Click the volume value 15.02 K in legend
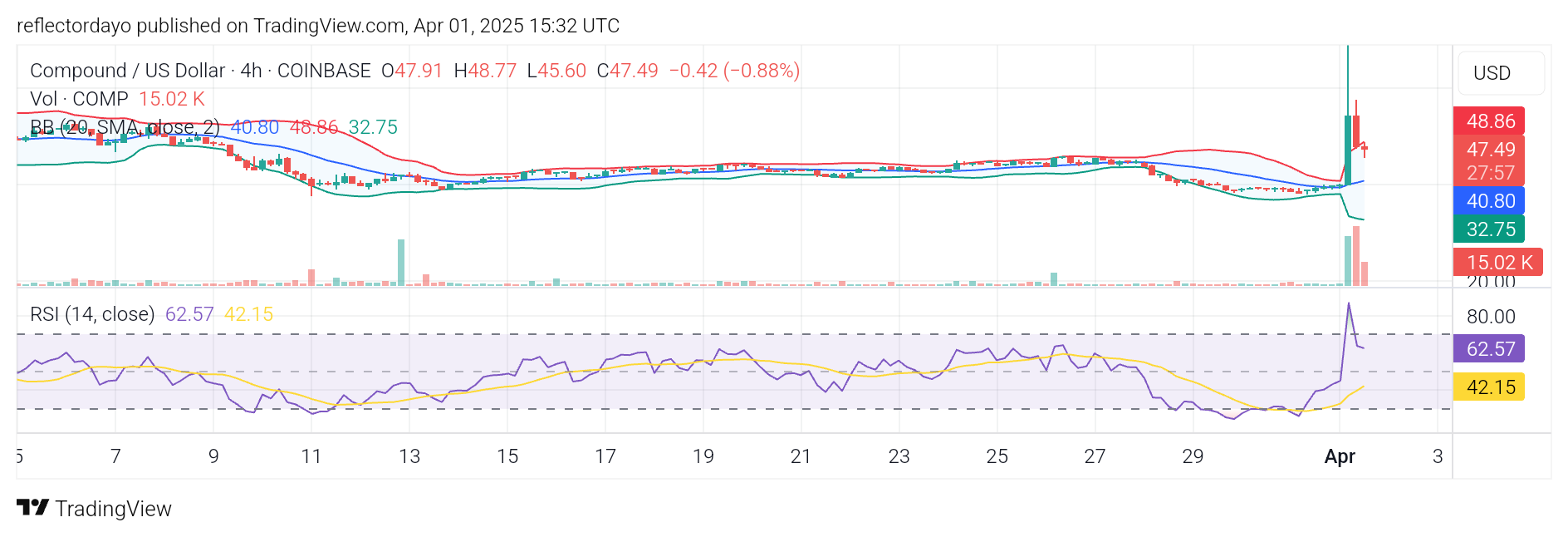This screenshot has width=1568, height=537. point(172,99)
